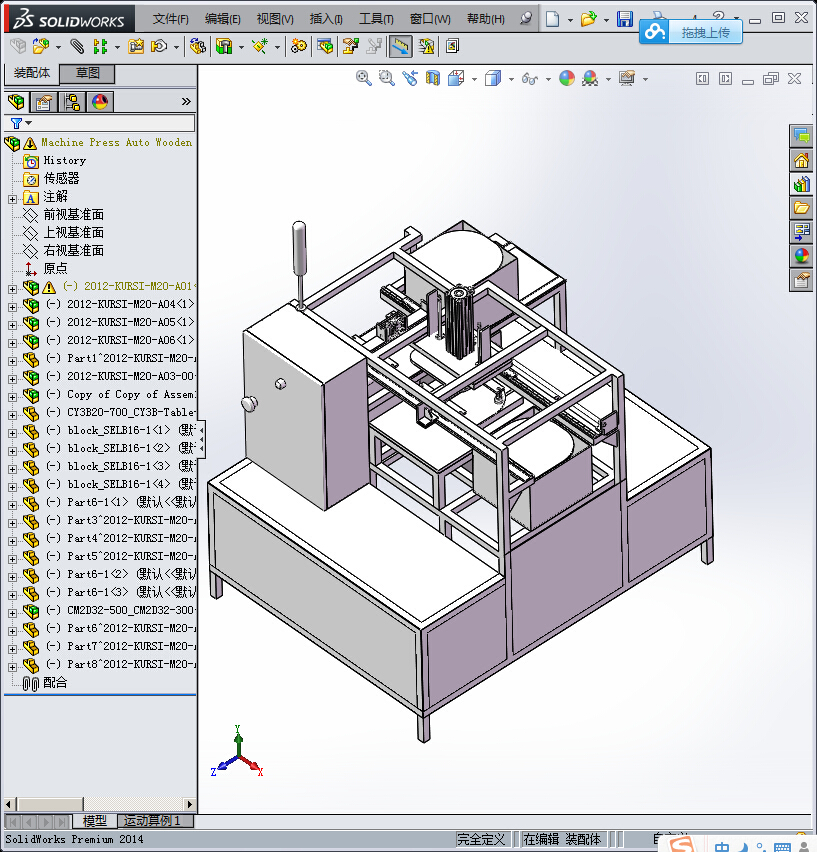
Task: Open the Display Style dropdown arrow
Action: (x=511, y=79)
